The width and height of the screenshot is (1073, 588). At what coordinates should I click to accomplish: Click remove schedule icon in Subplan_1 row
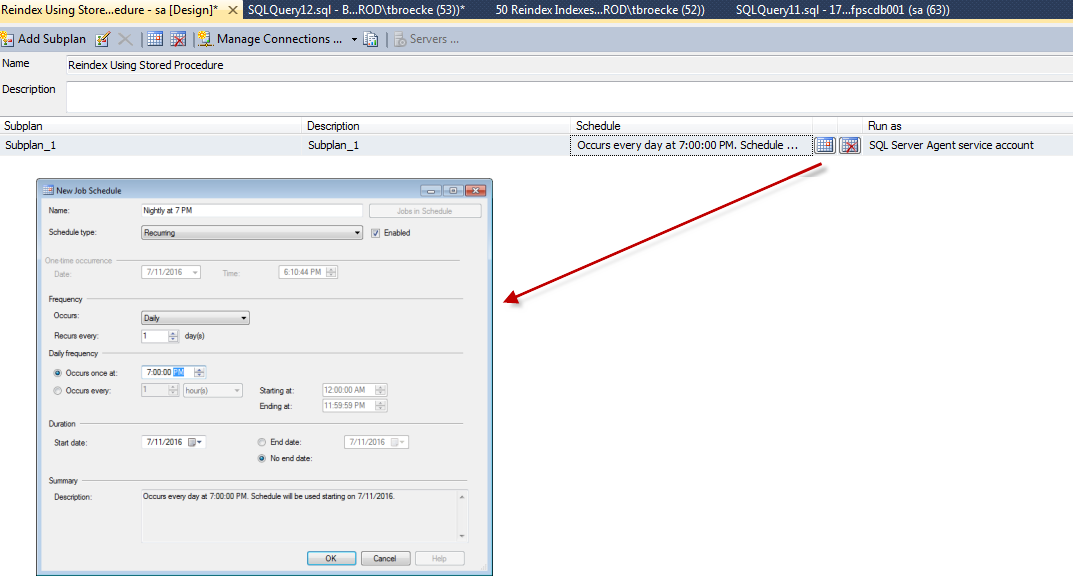849,145
